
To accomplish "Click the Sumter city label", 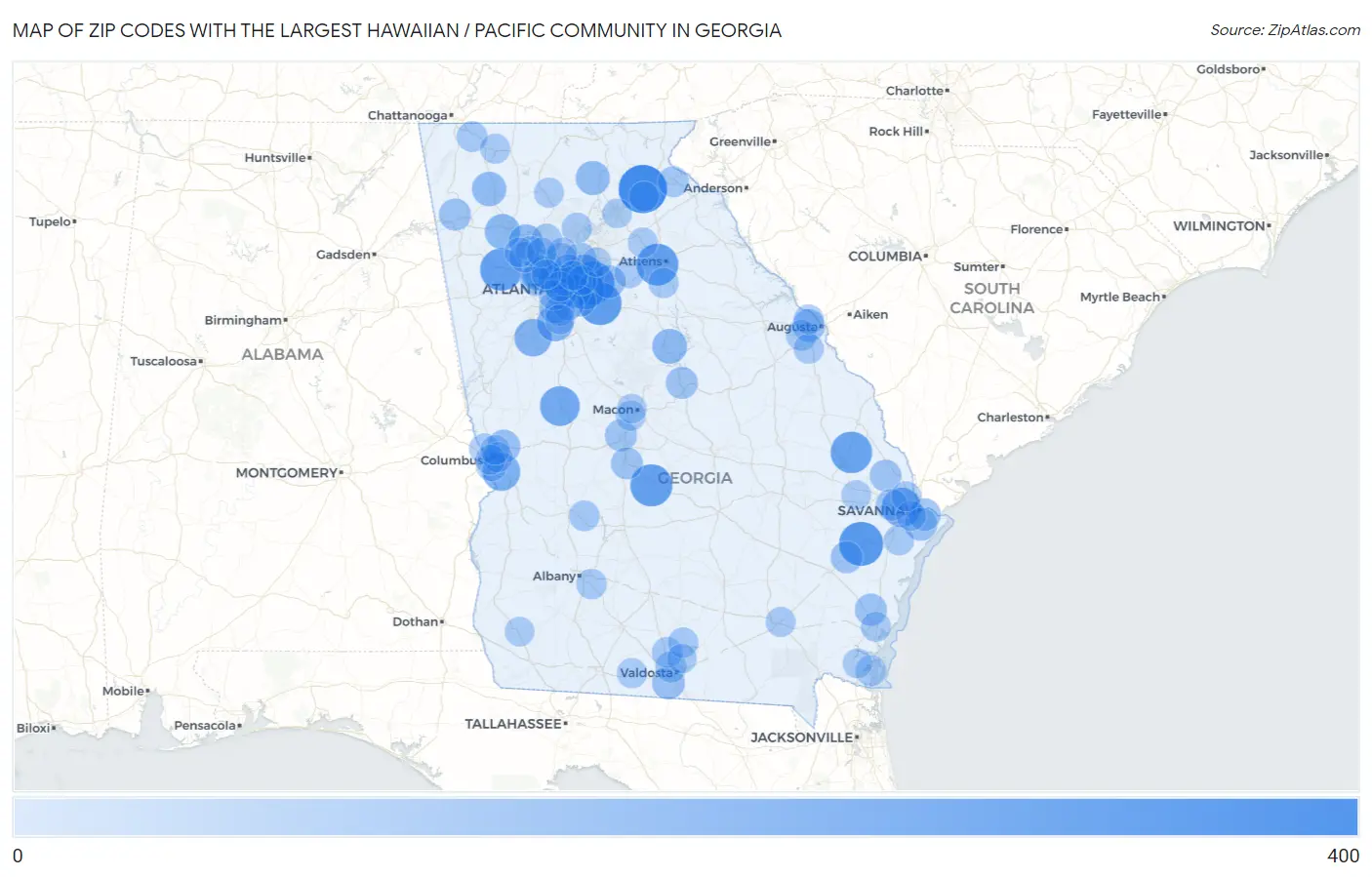I will 977,266.
